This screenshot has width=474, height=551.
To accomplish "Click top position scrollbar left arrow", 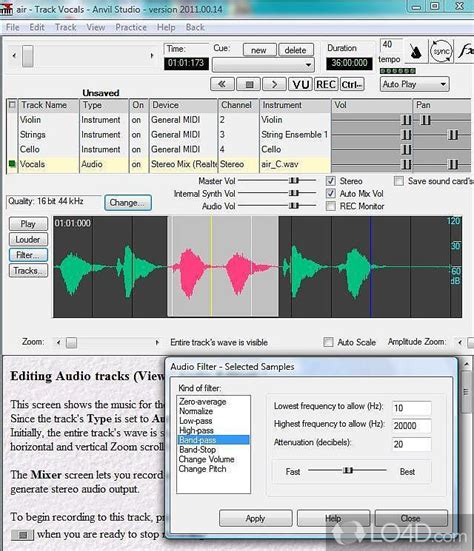I will (14, 56).
